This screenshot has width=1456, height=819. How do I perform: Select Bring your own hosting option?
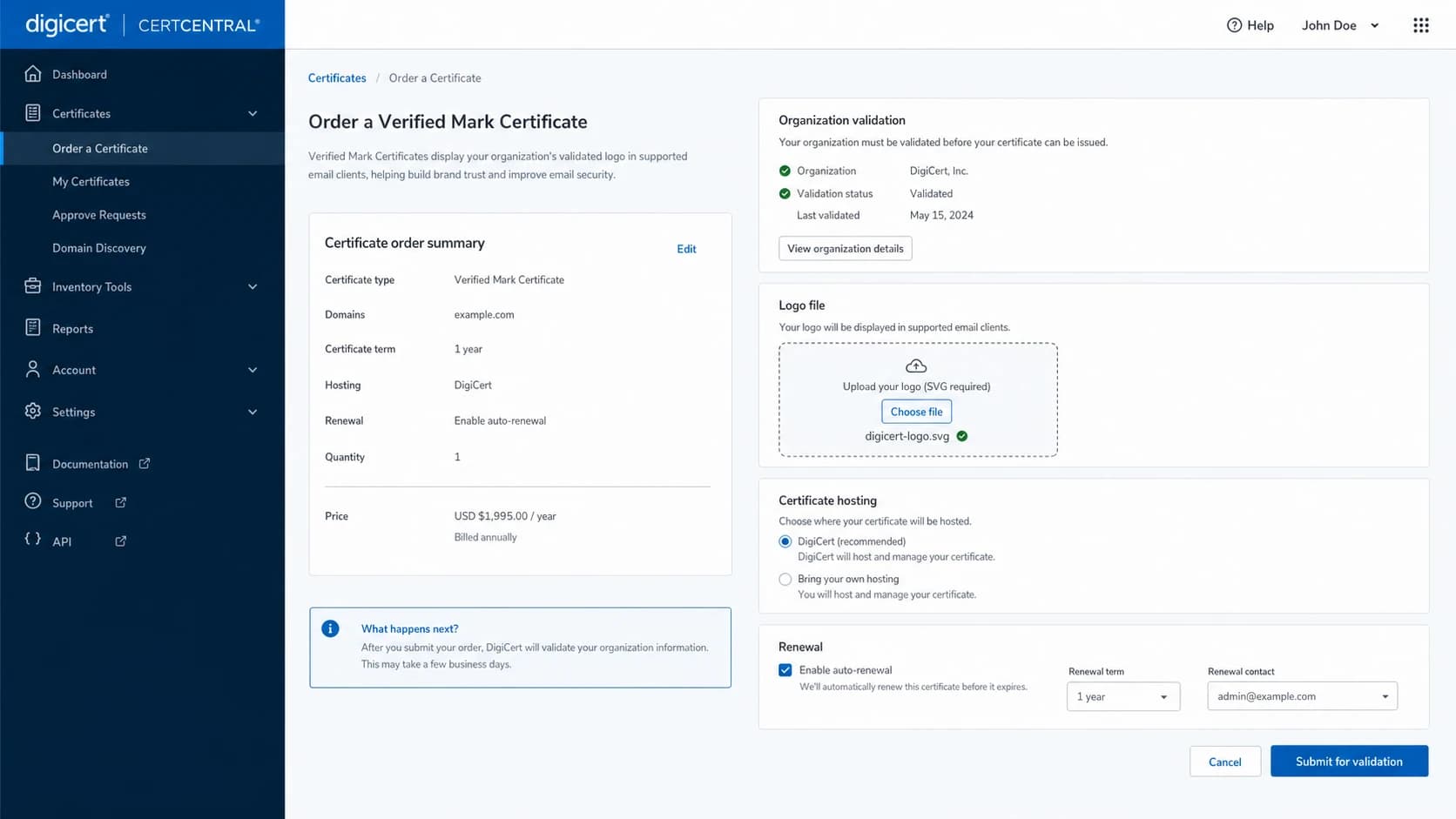tap(785, 579)
